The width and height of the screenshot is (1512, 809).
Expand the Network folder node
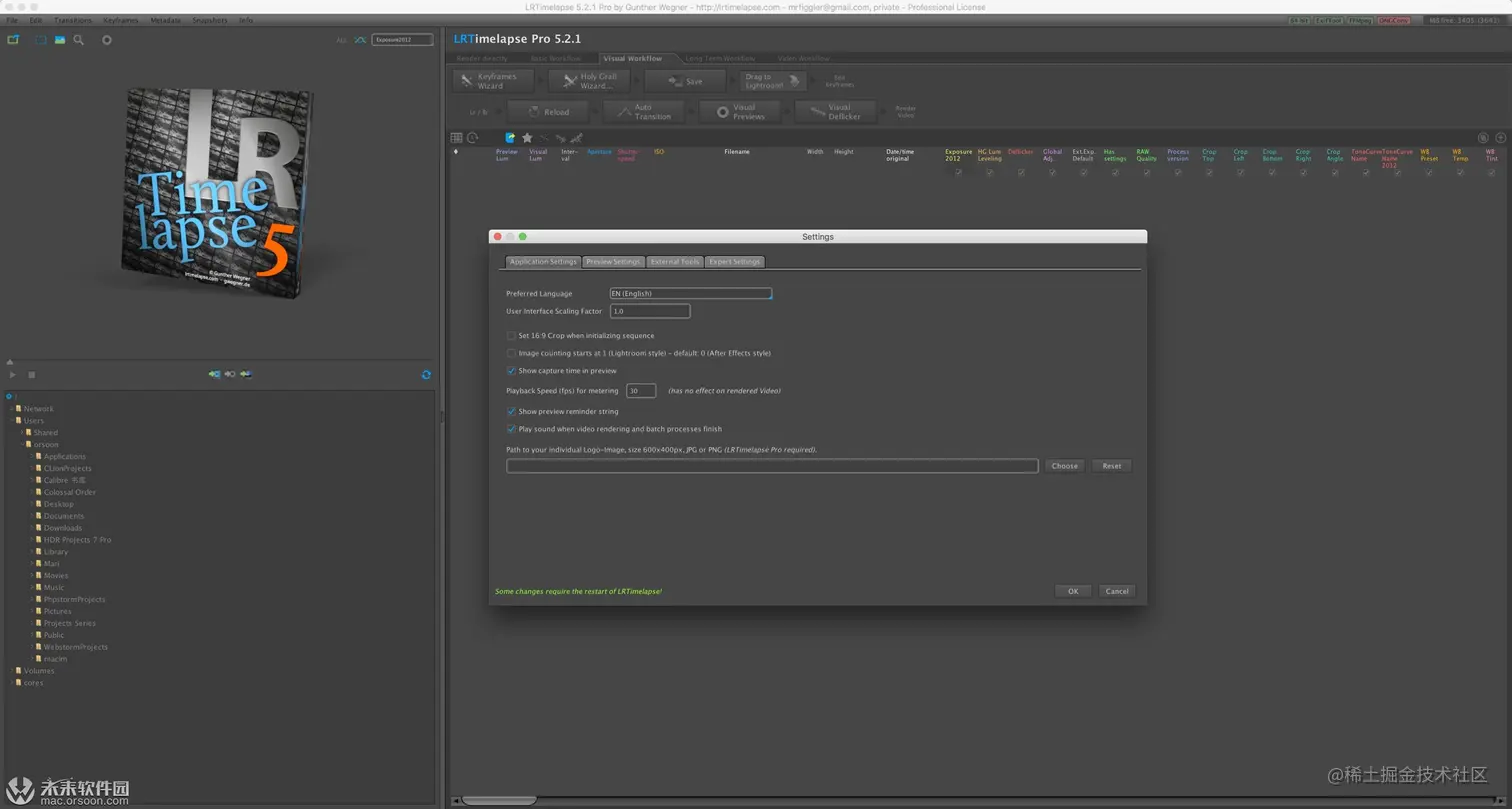(11, 409)
